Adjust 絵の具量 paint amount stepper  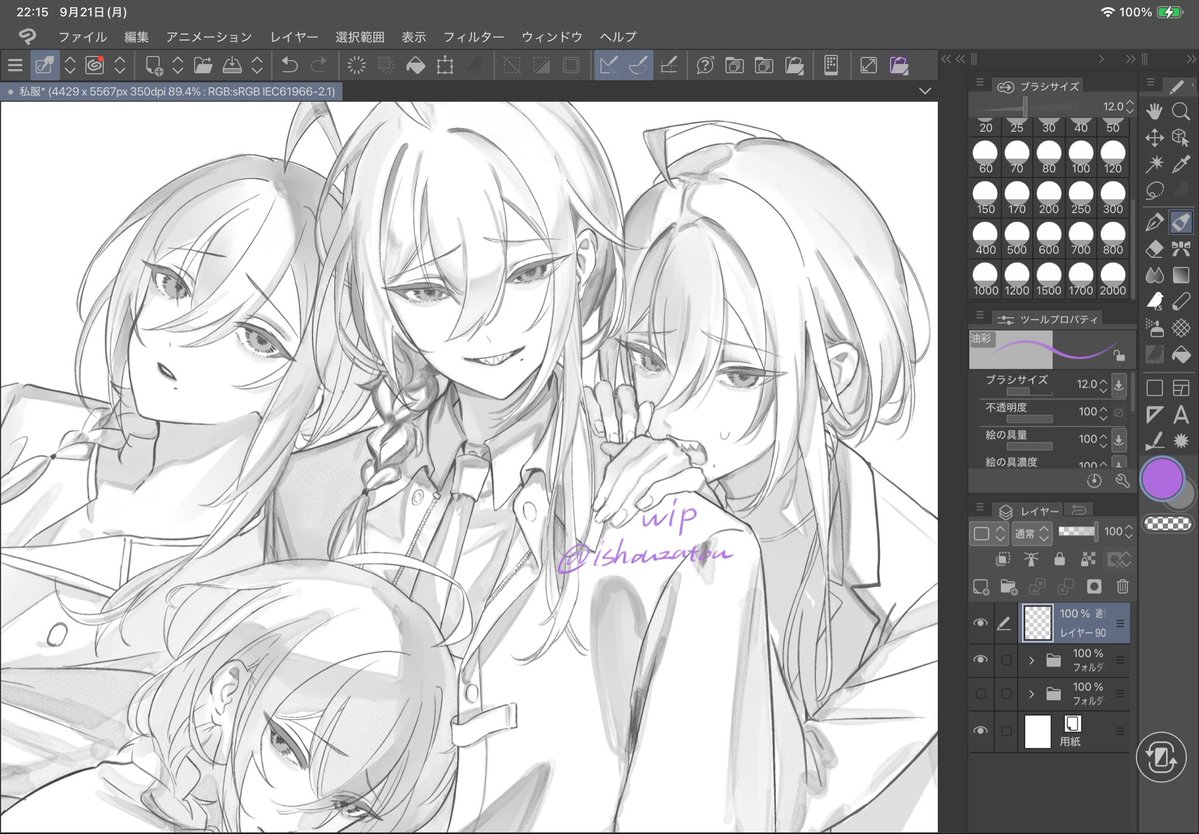coord(1103,440)
